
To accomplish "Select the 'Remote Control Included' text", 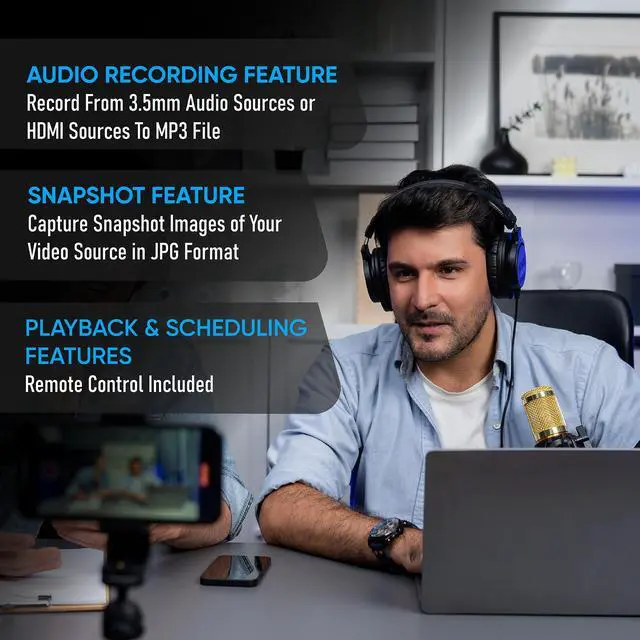I will [x=119, y=384].
